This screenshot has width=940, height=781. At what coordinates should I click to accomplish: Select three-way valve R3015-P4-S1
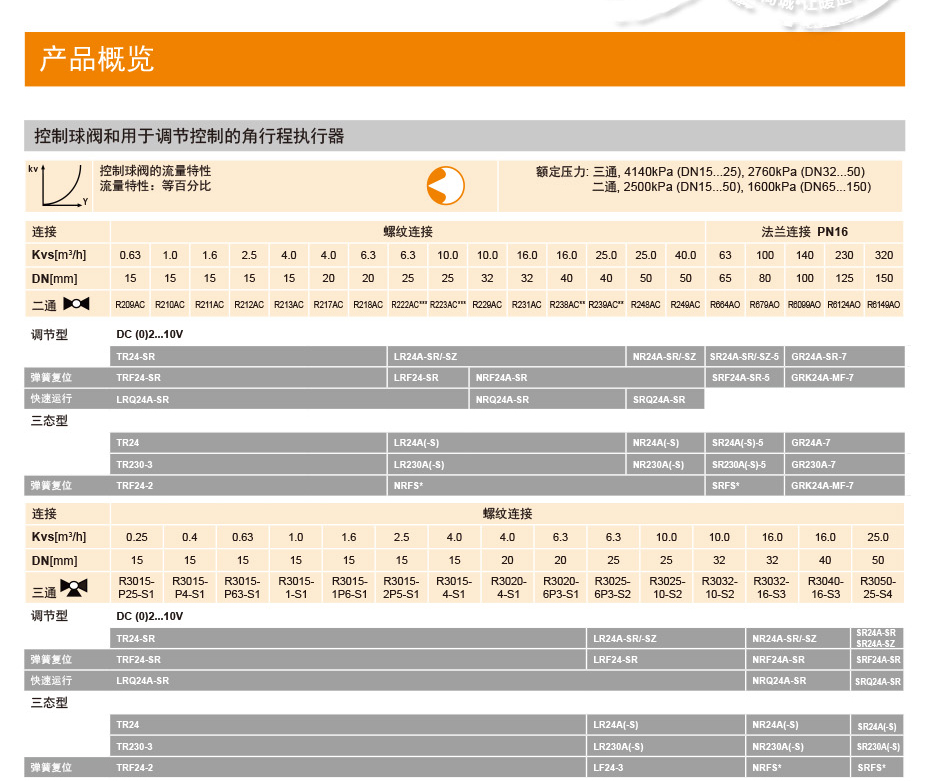coord(189,588)
